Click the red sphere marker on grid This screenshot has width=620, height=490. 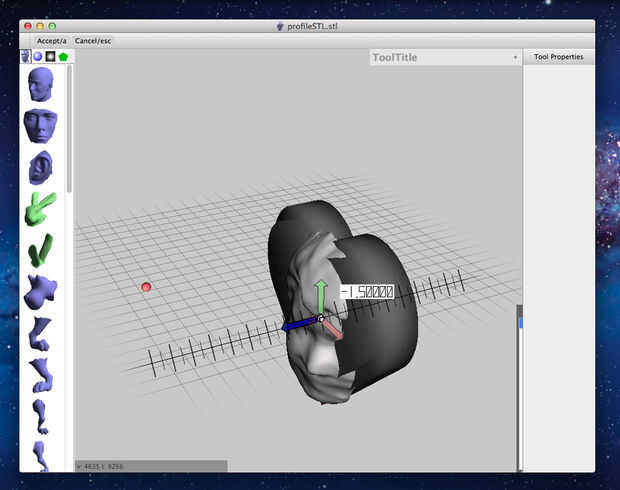coord(146,287)
